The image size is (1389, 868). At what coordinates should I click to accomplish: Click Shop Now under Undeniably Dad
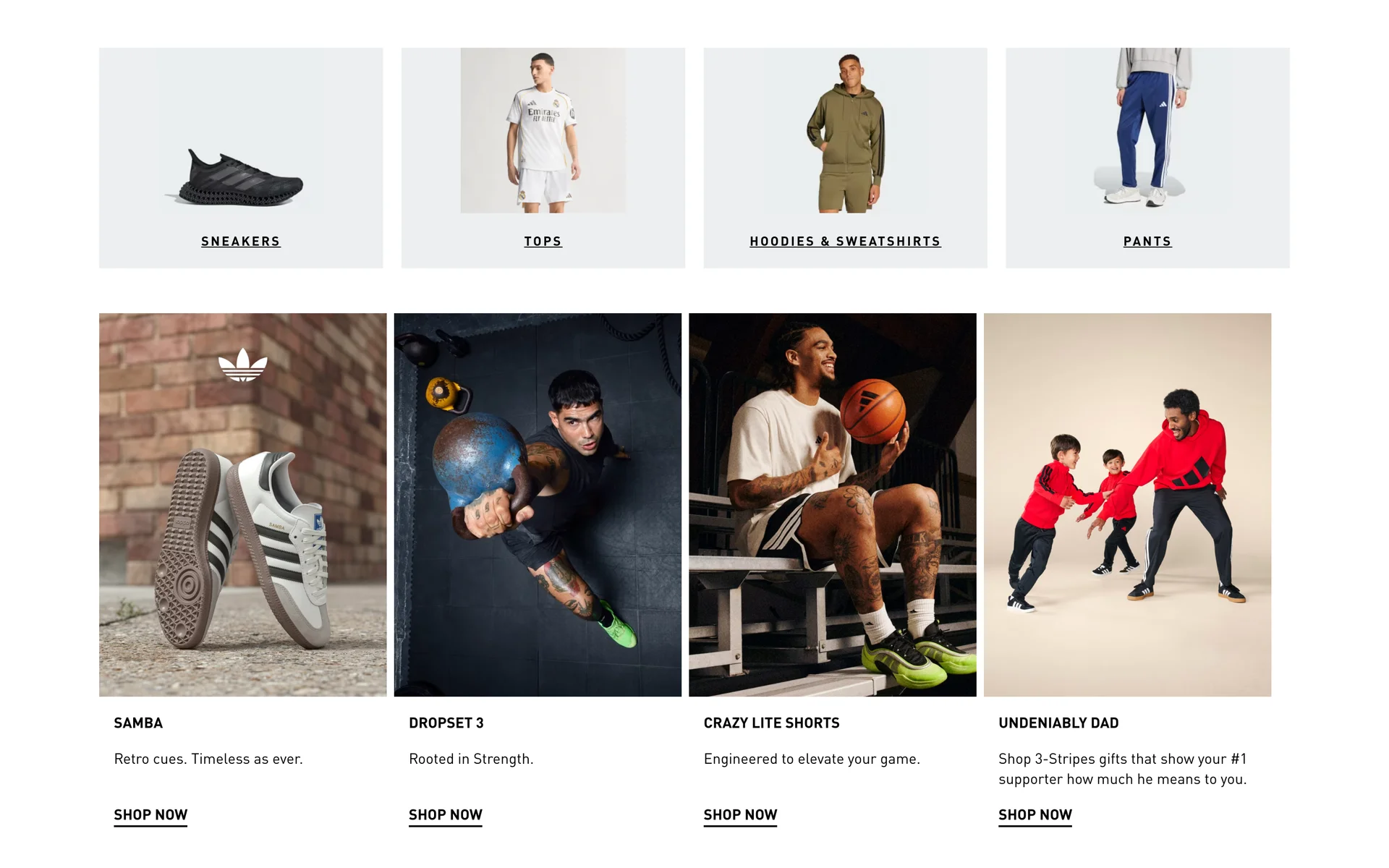pos(1035,815)
